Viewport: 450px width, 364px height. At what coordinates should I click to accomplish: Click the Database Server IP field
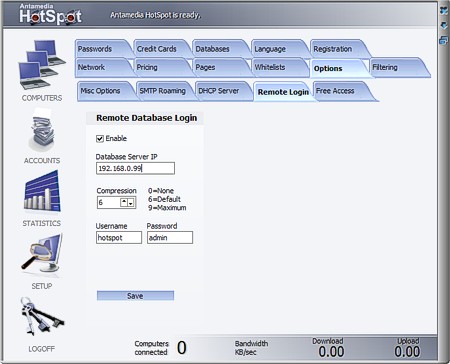pos(135,168)
